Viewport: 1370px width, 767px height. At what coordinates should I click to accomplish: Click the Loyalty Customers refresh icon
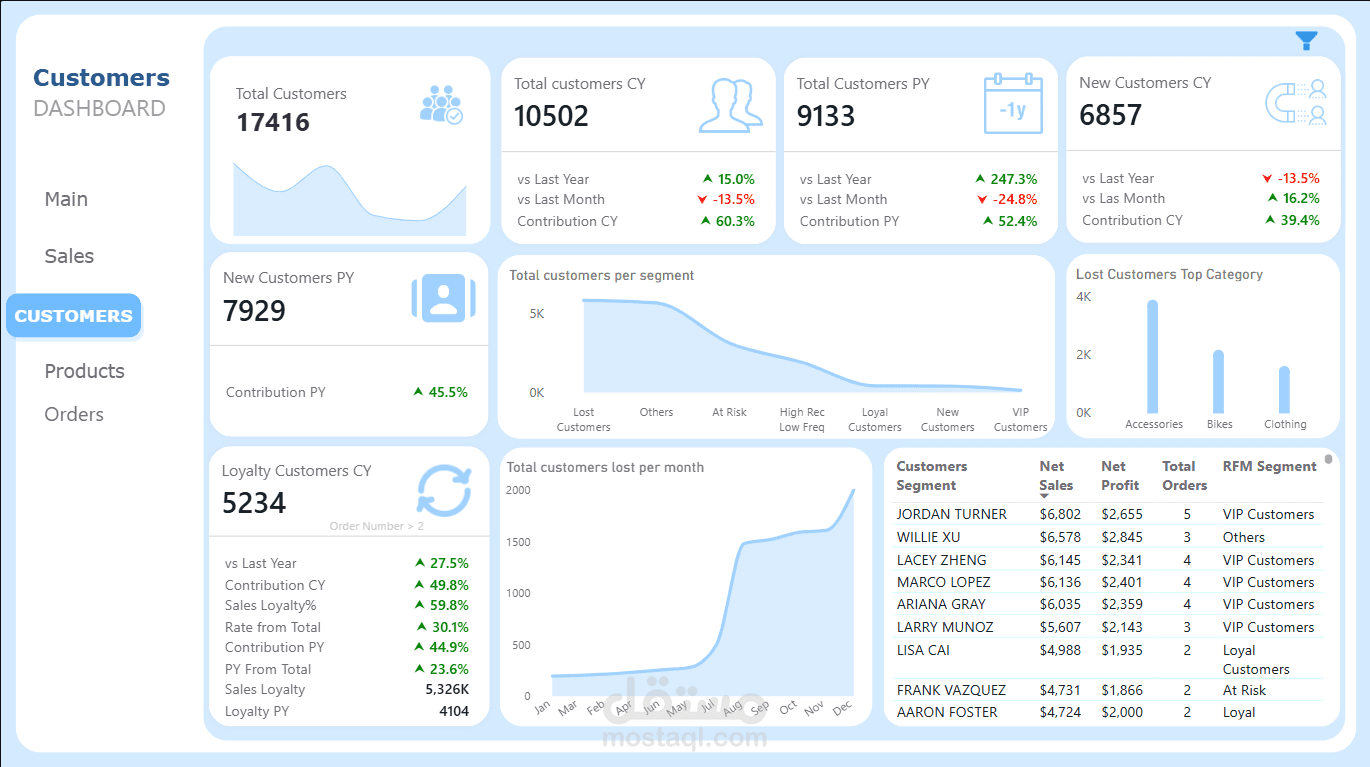443,490
